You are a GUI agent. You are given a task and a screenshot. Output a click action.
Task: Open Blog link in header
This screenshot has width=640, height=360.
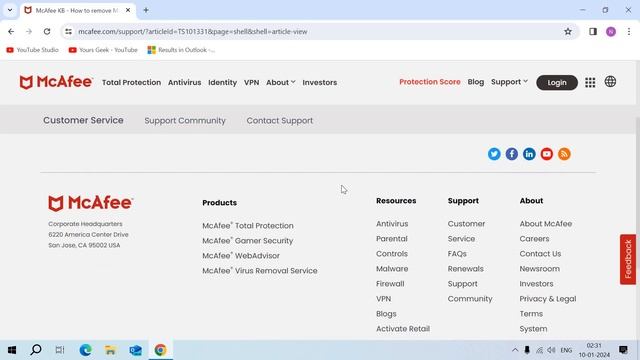[x=476, y=82]
